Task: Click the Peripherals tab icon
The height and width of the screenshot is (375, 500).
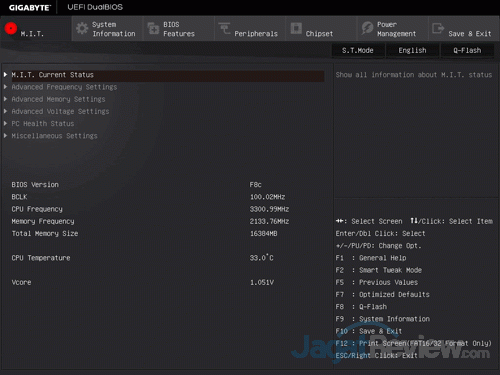Action: pyautogui.click(x=224, y=29)
